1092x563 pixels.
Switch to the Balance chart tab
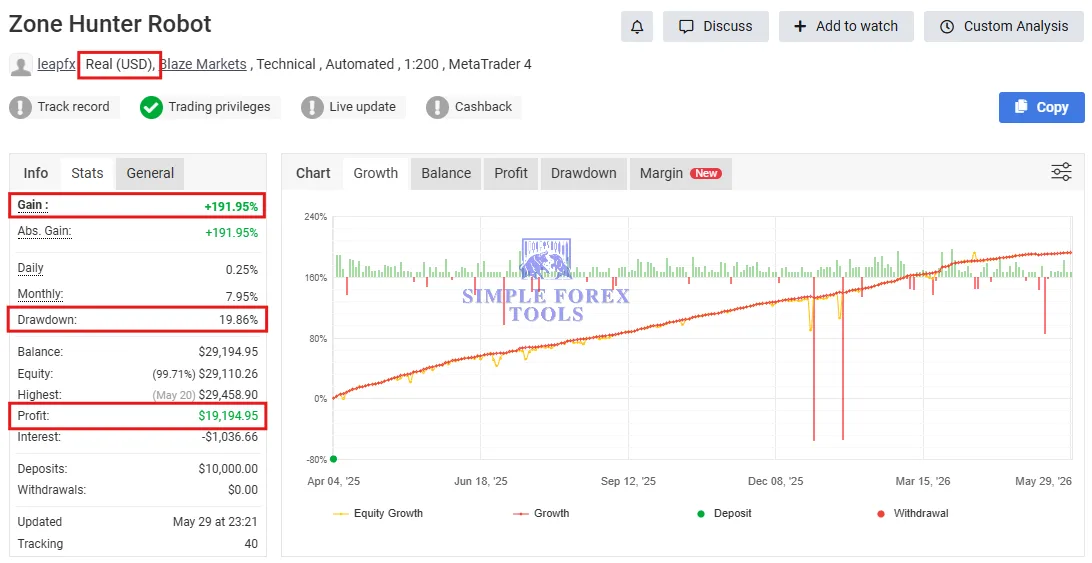tap(446, 173)
